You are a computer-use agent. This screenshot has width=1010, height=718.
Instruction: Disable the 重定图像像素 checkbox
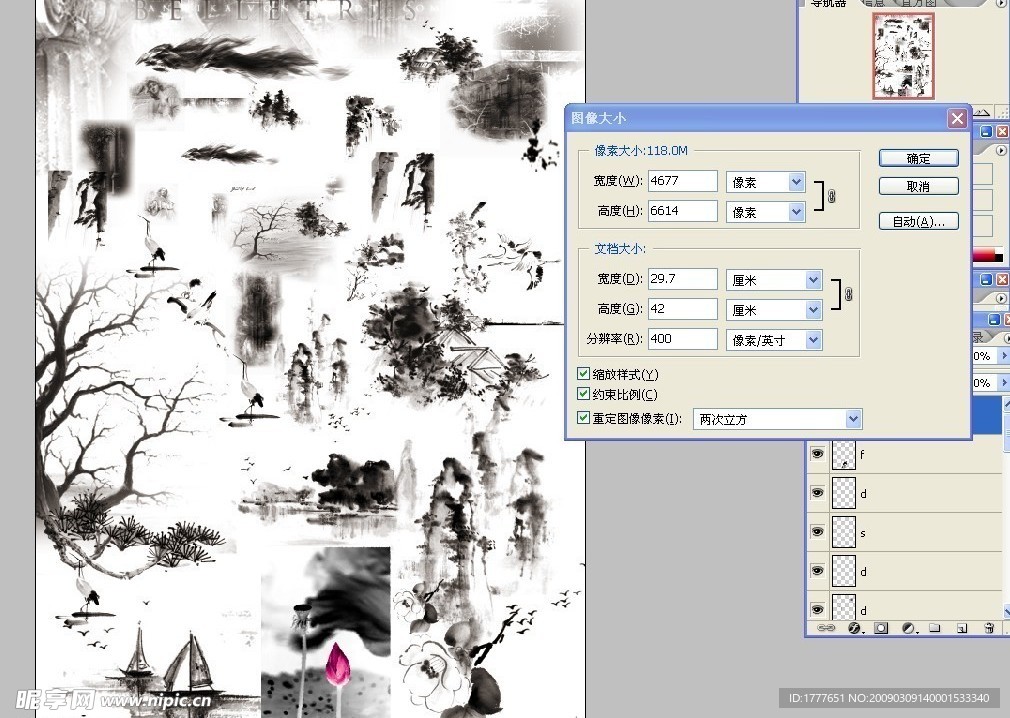coord(584,419)
